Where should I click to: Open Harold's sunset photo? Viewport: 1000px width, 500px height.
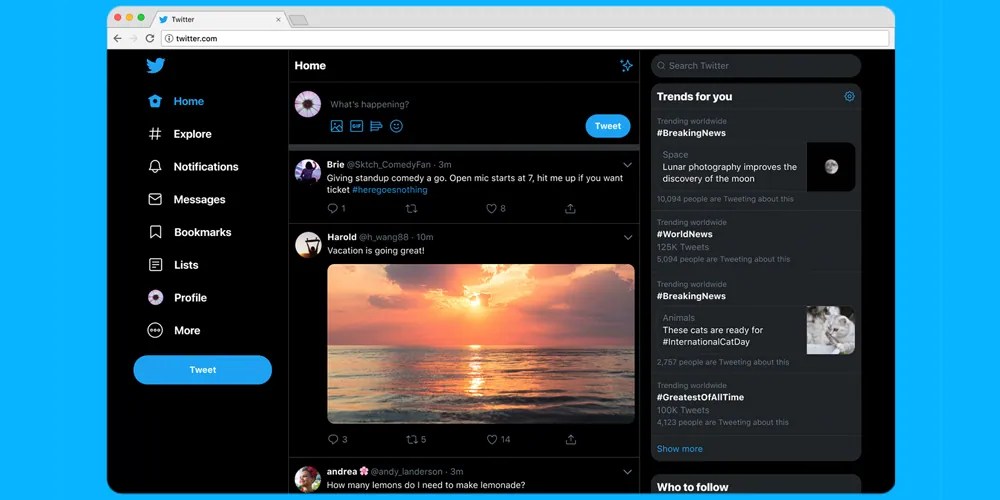tap(481, 344)
